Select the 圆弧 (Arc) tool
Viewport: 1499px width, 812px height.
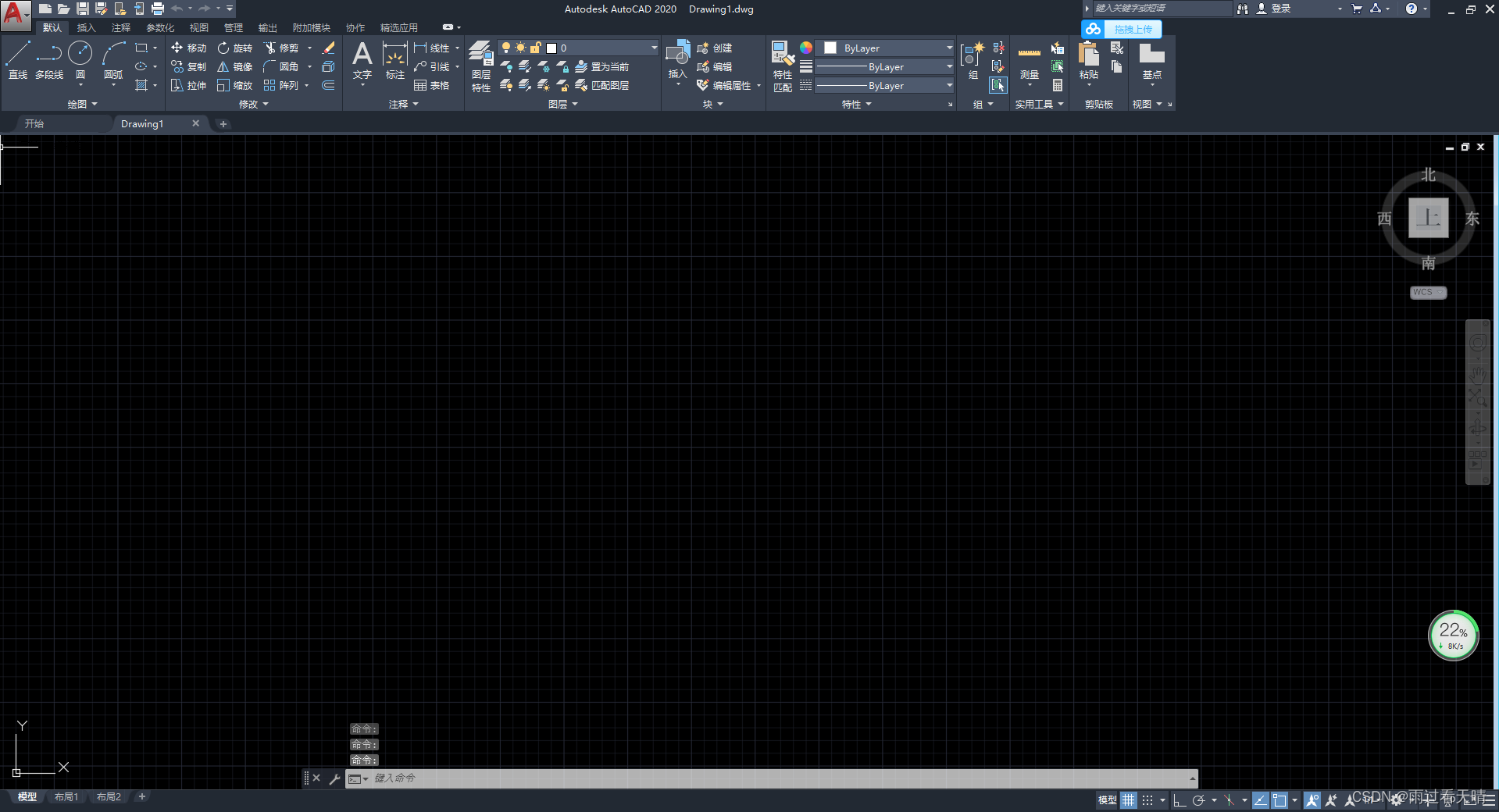[x=113, y=61]
